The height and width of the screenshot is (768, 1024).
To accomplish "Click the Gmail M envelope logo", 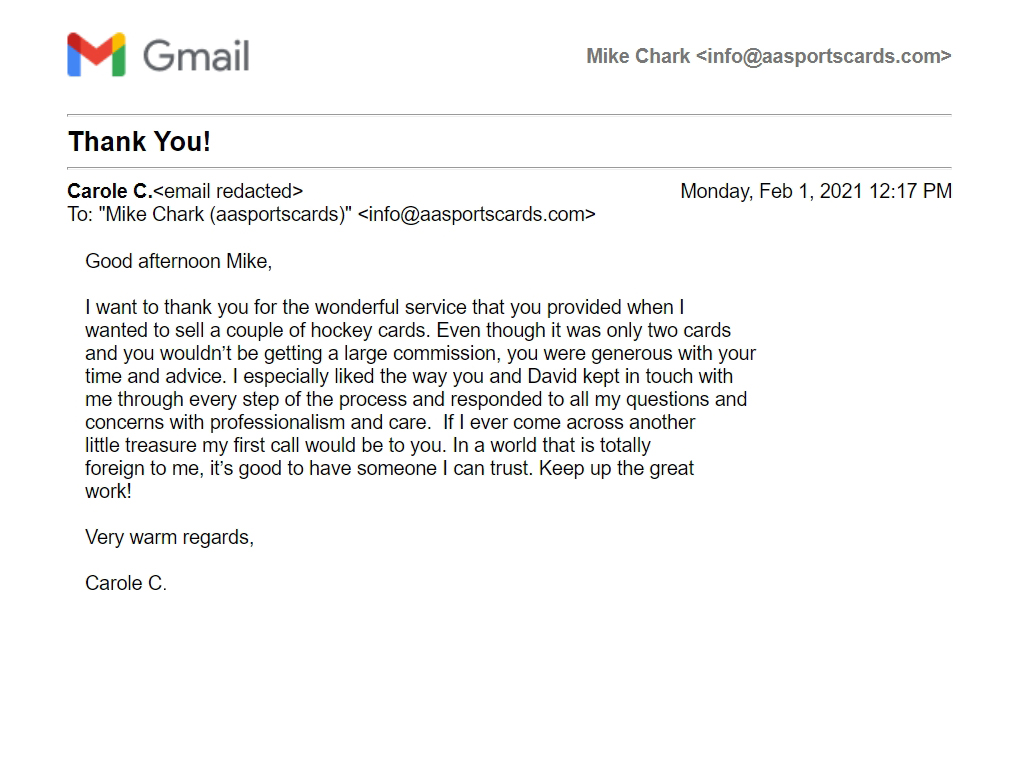I will coord(96,54).
